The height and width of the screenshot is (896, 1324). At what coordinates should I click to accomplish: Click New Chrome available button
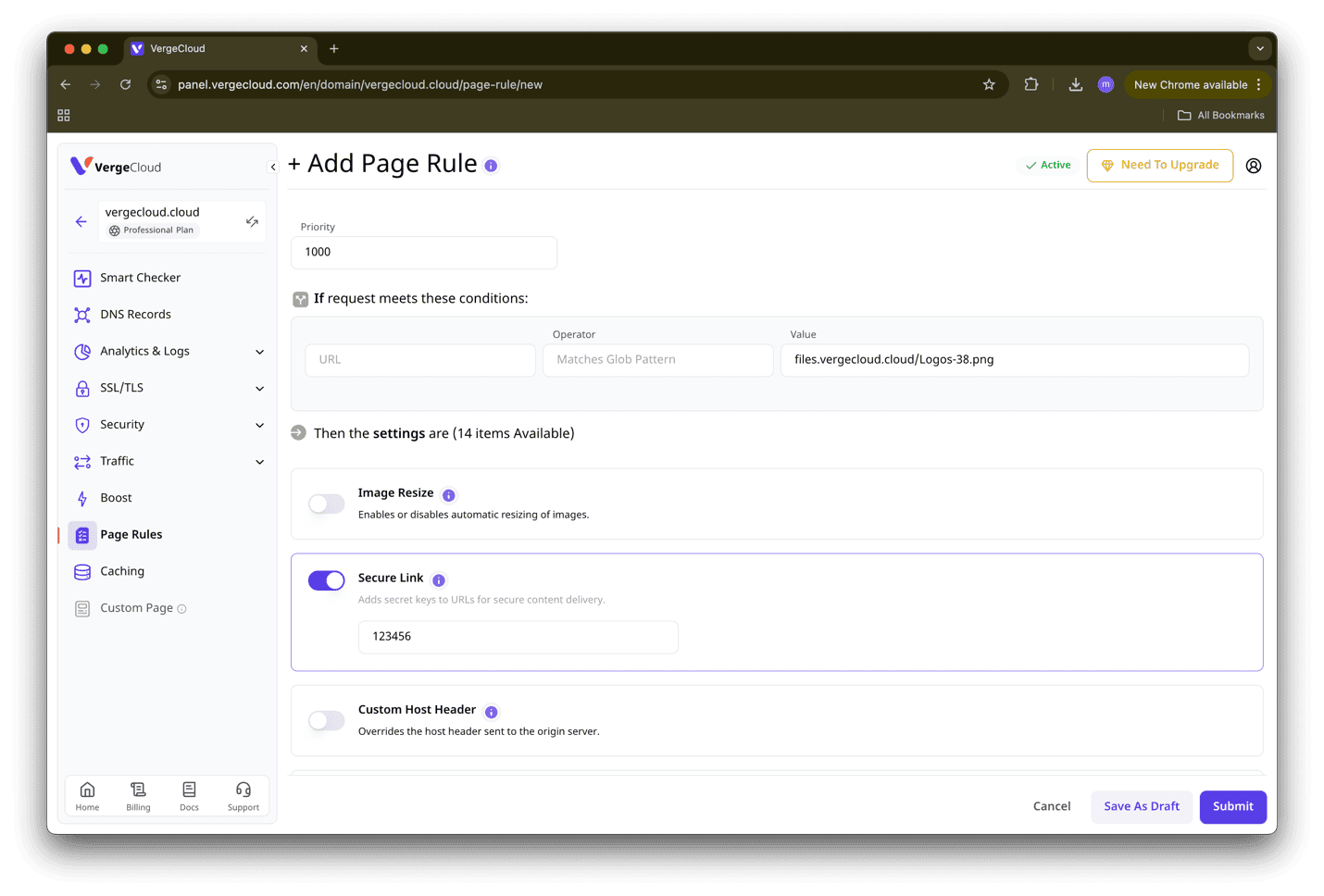pos(1196,84)
